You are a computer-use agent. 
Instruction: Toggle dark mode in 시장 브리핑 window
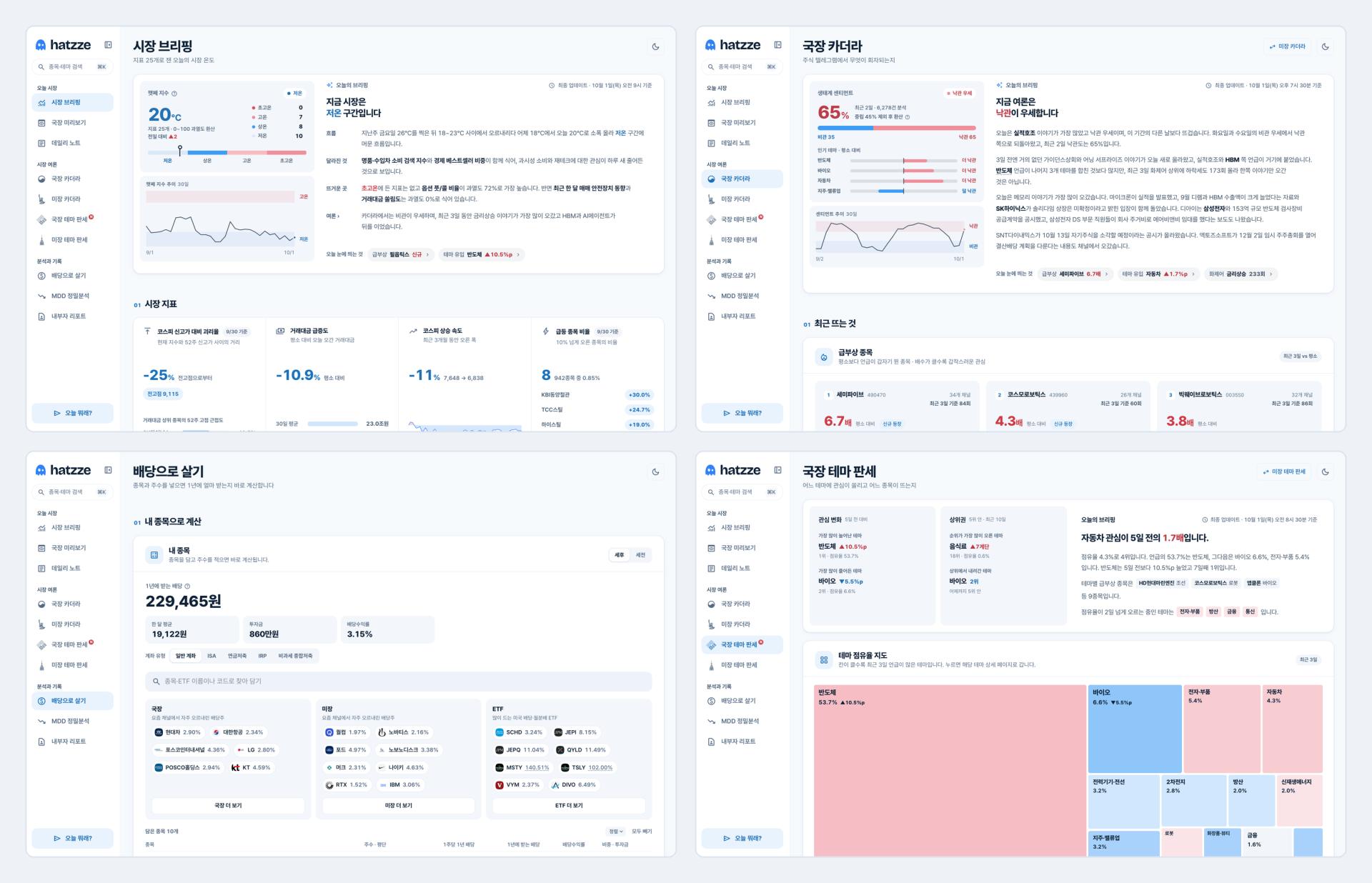pyautogui.click(x=655, y=47)
